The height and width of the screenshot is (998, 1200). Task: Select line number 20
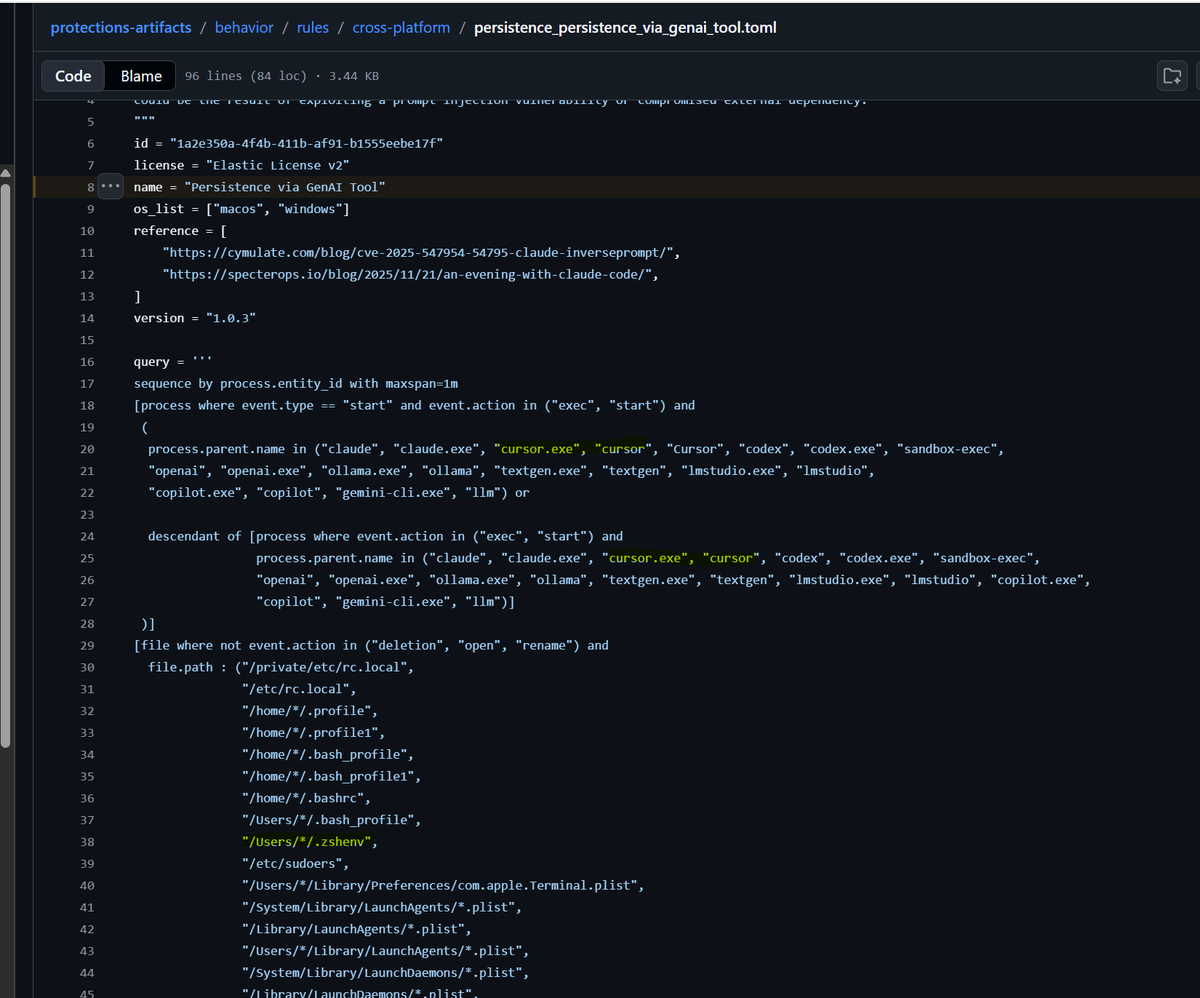(x=87, y=449)
